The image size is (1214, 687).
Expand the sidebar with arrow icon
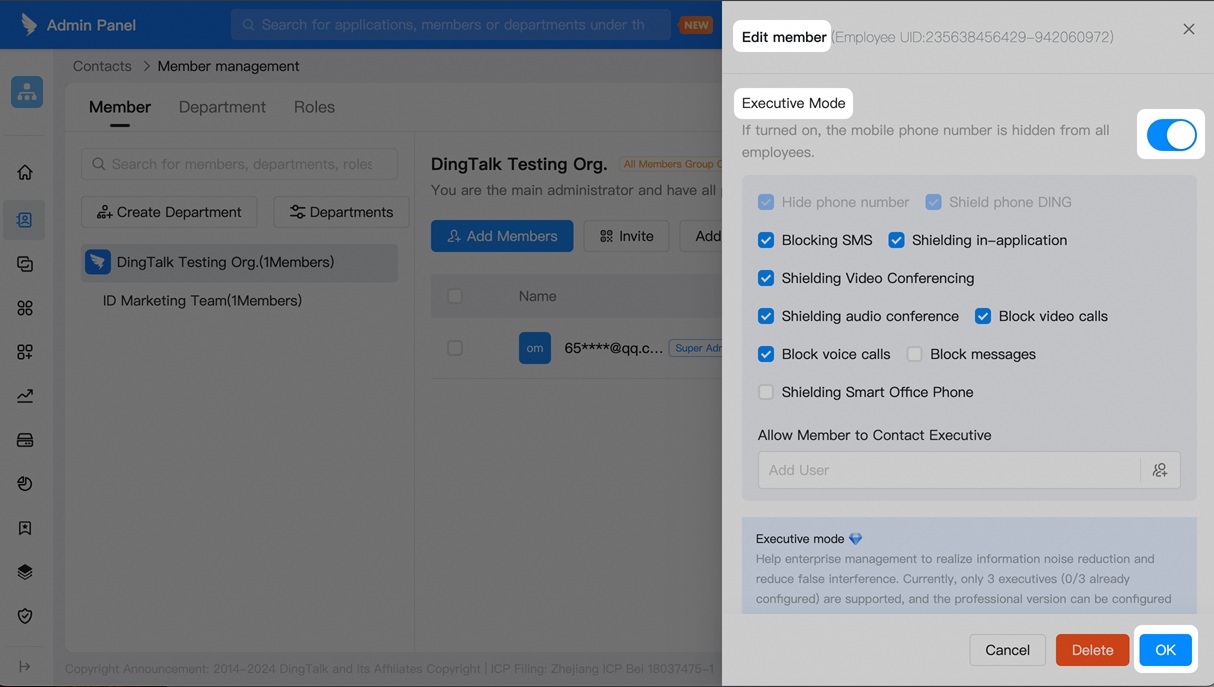tap(25, 666)
